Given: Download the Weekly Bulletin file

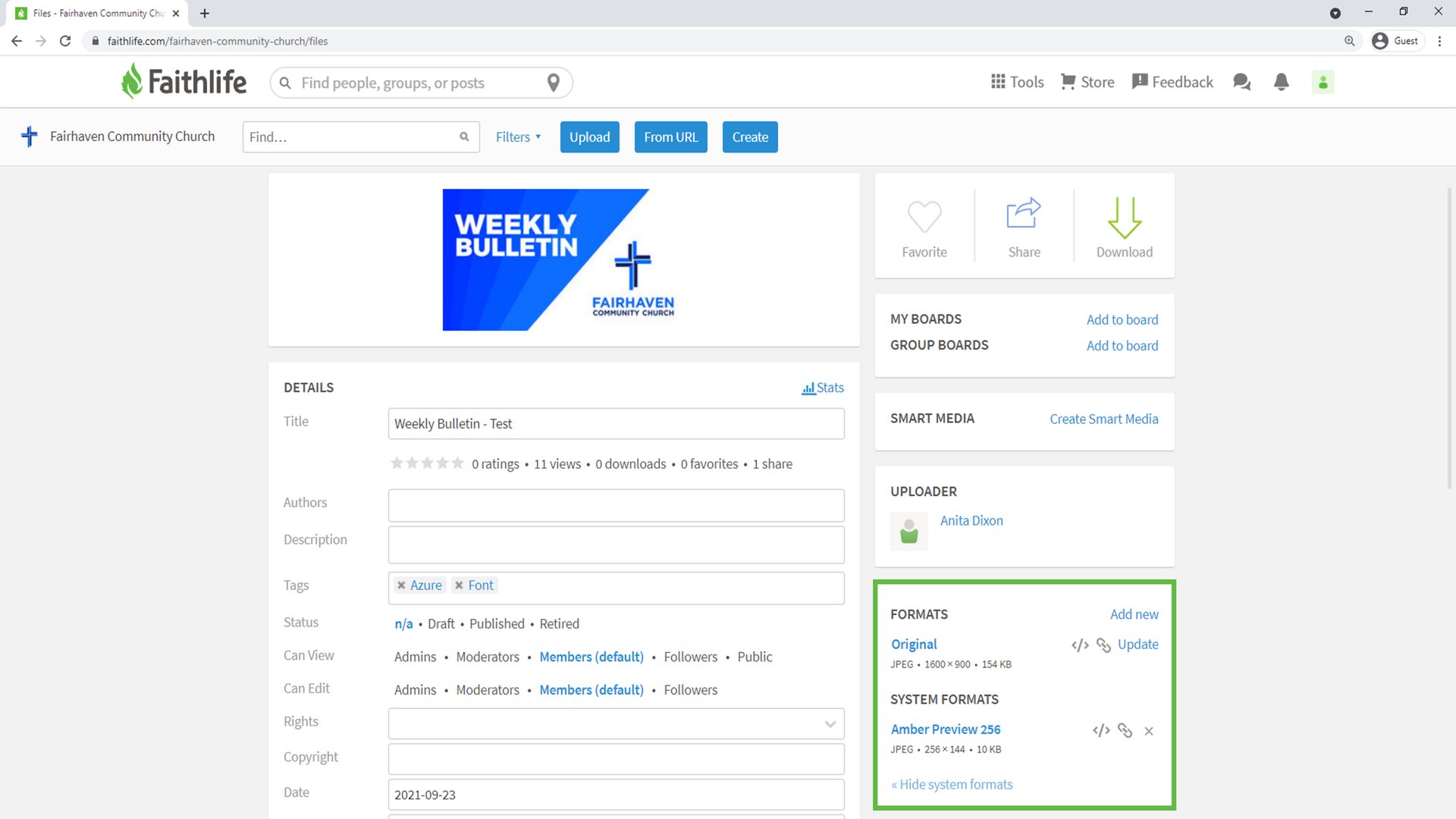Looking at the screenshot, I should coord(1125,228).
